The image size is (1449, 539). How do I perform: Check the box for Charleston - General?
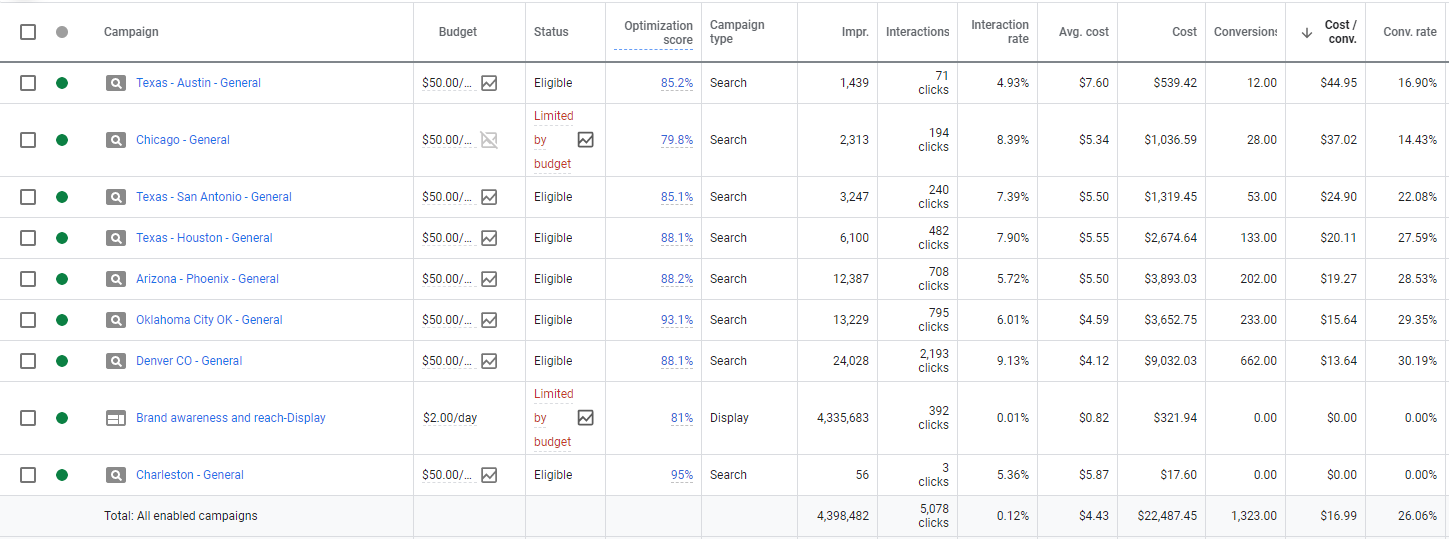pos(28,475)
